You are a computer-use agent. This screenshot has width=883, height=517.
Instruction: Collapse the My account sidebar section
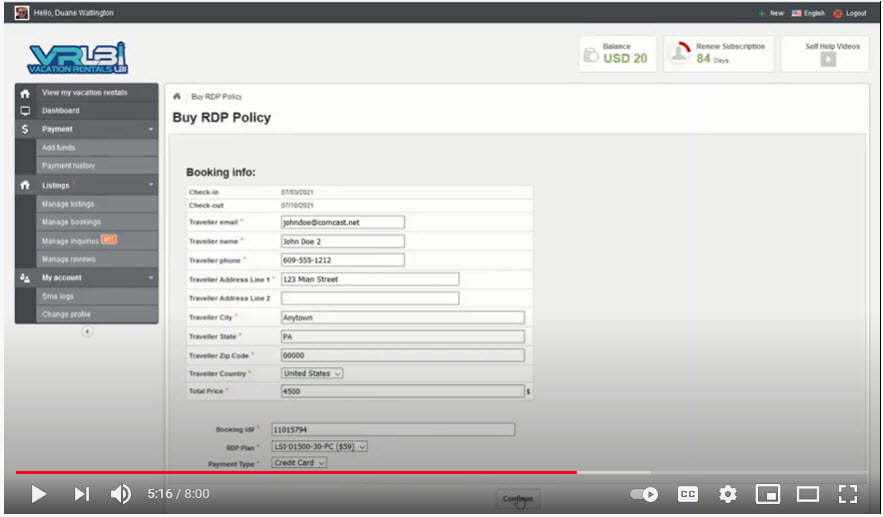[151, 278]
